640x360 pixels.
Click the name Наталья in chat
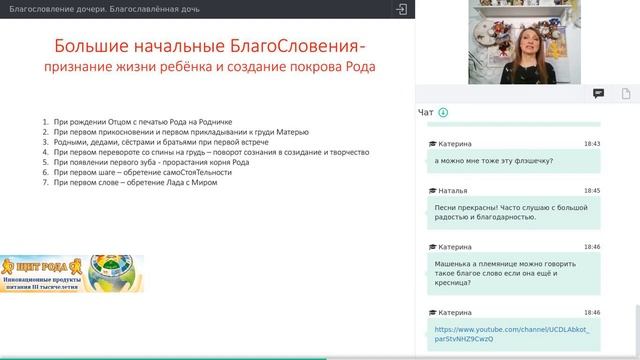[x=453, y=191]
